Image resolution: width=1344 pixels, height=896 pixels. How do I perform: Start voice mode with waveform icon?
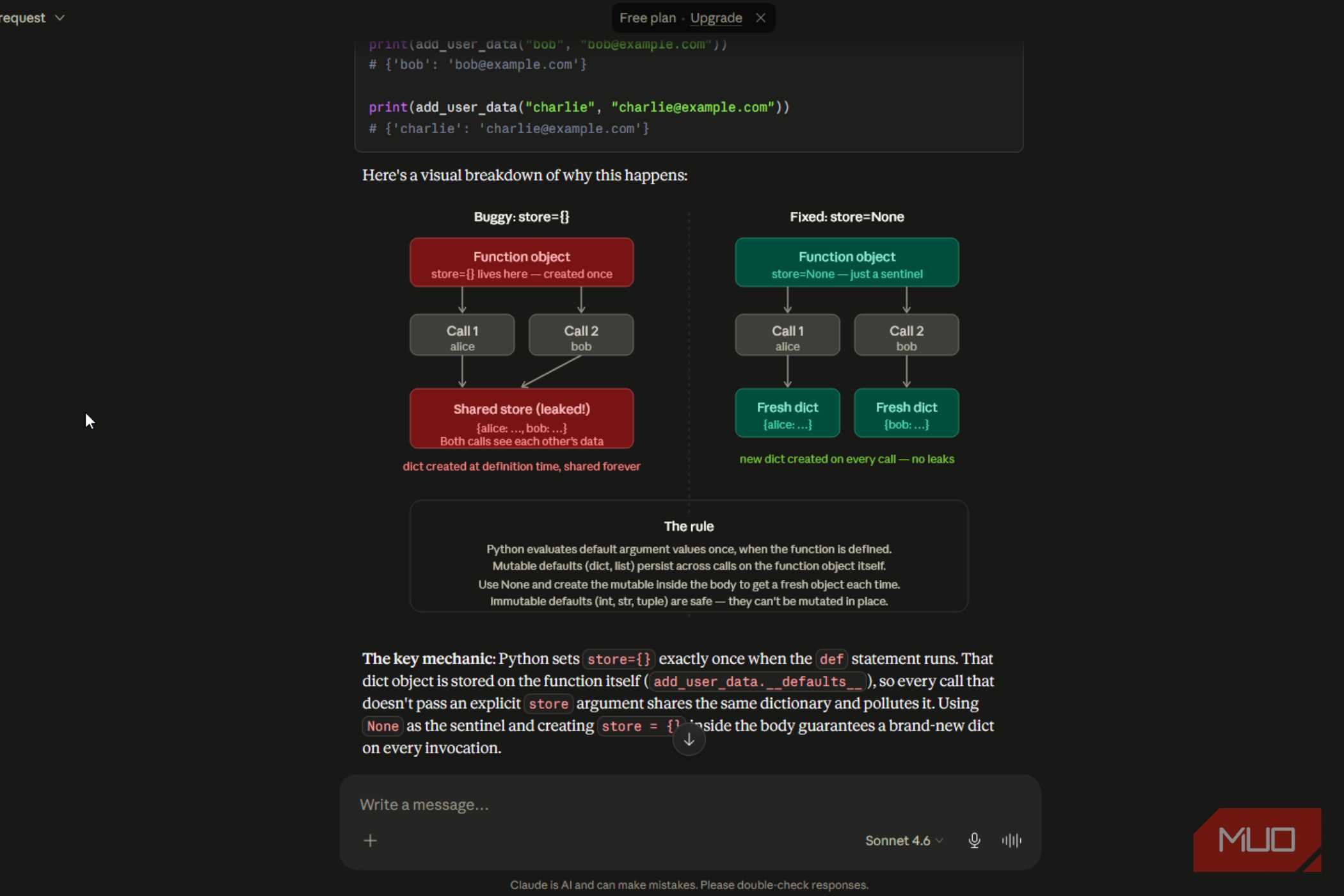click(1011, 840)
